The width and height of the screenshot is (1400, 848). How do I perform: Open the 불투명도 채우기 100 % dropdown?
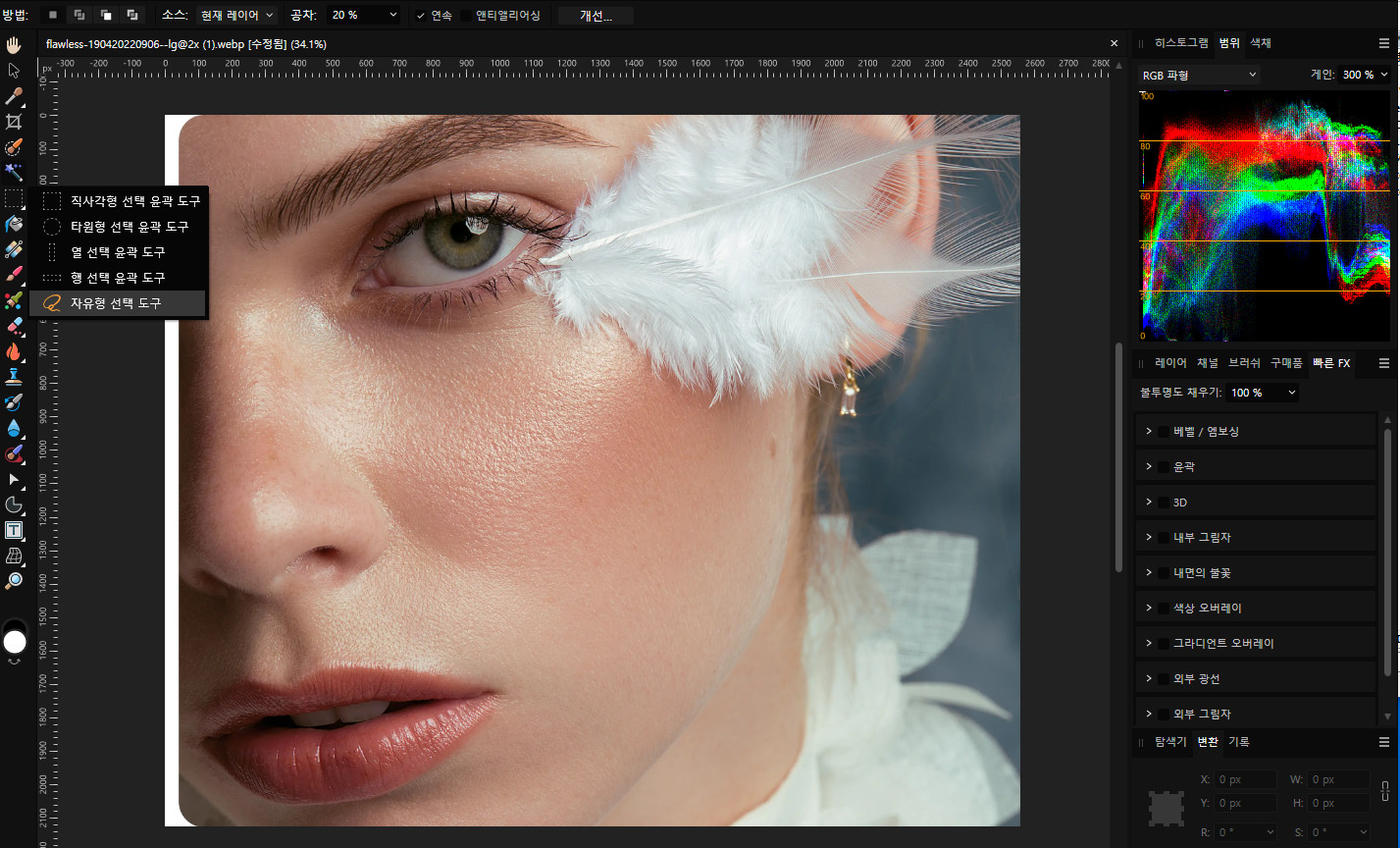pos(1264,393)
